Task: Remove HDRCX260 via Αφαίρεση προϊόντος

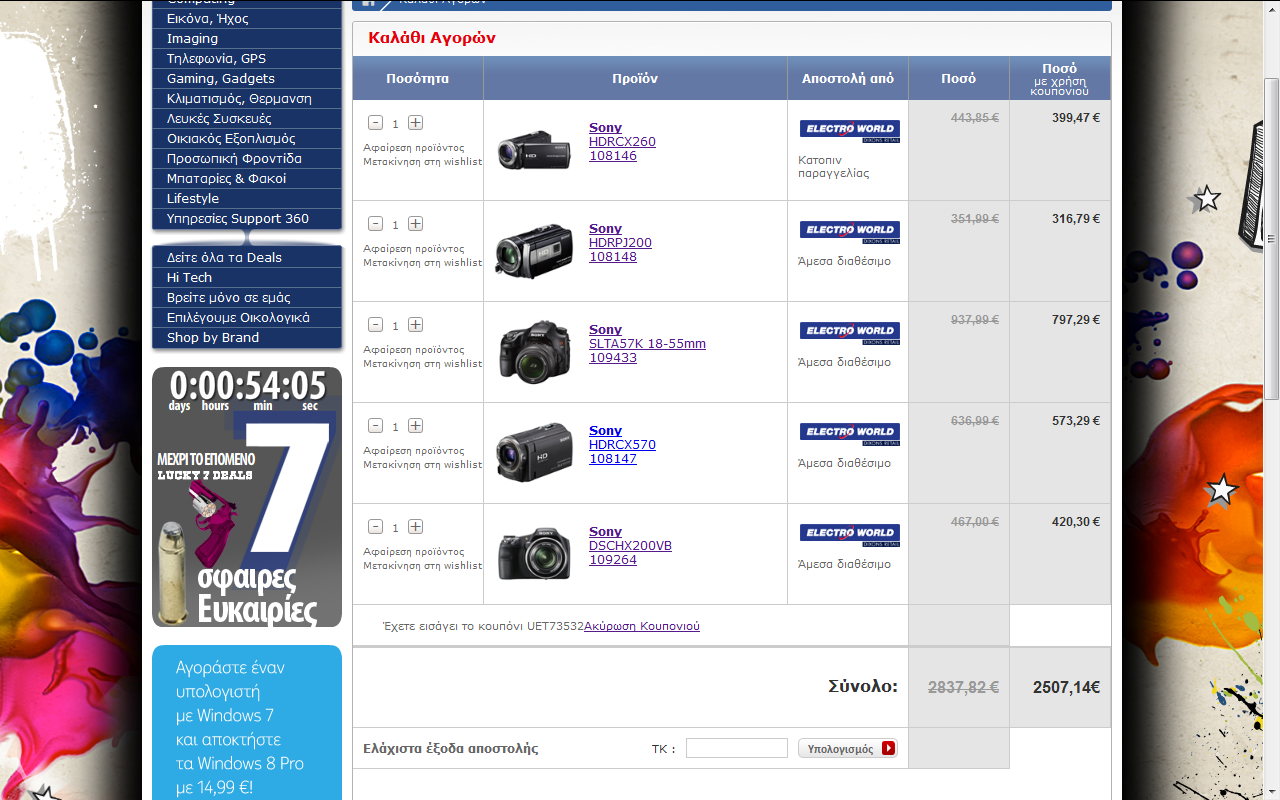Action: (414, 148)
